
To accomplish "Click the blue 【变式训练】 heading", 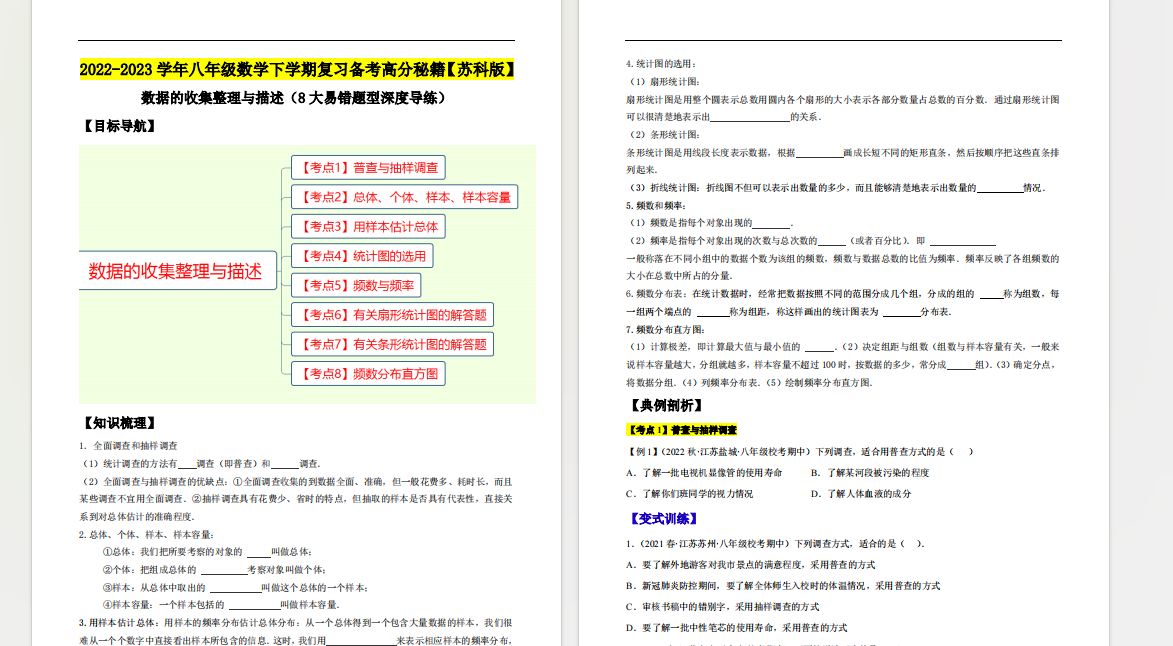I will (x=664, y=518).
